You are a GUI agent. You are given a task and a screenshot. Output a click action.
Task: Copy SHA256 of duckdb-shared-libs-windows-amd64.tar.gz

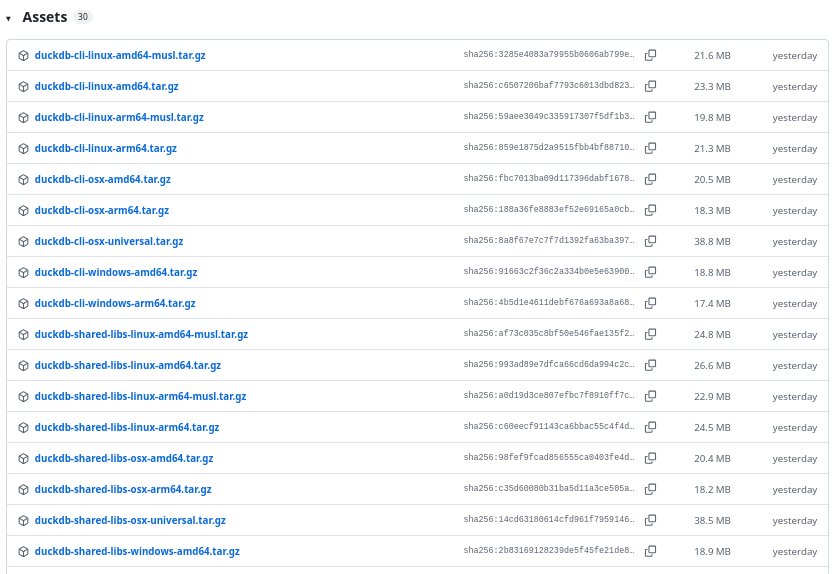[650, 551]
